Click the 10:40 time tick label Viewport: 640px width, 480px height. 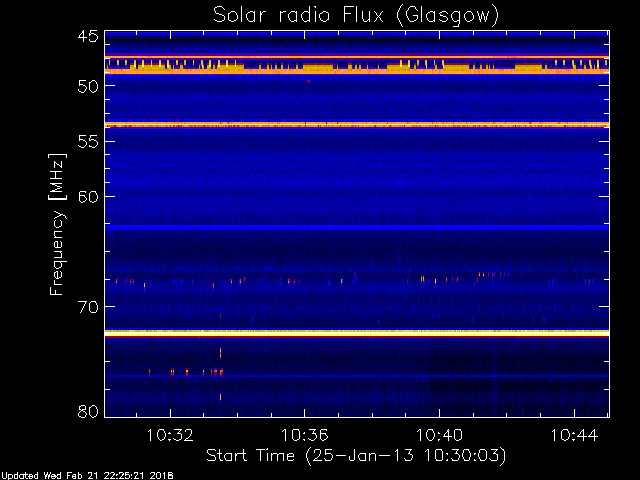440,435
